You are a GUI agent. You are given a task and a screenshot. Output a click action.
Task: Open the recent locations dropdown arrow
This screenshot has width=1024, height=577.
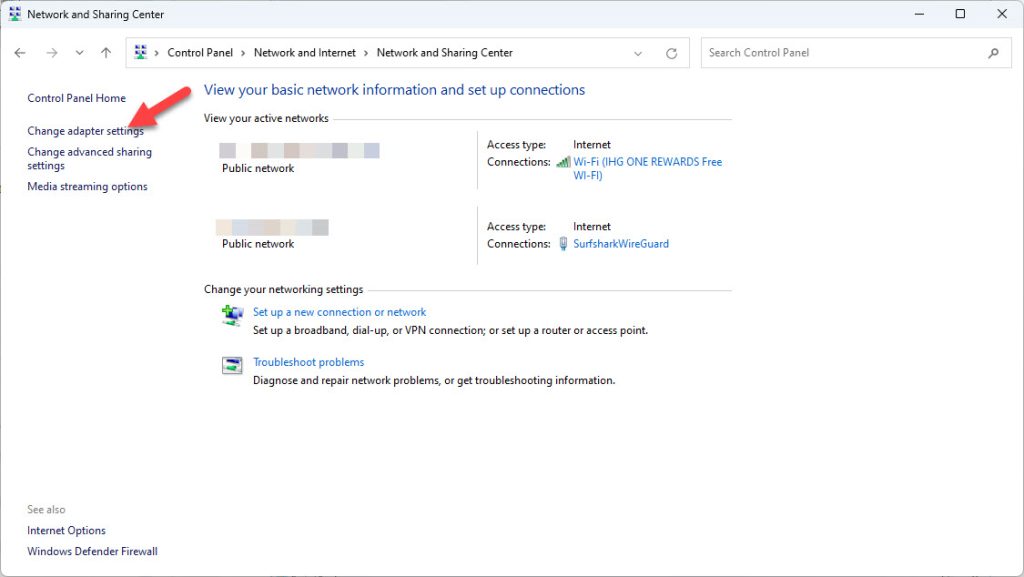pyautogui.click(x=79, y=52)
